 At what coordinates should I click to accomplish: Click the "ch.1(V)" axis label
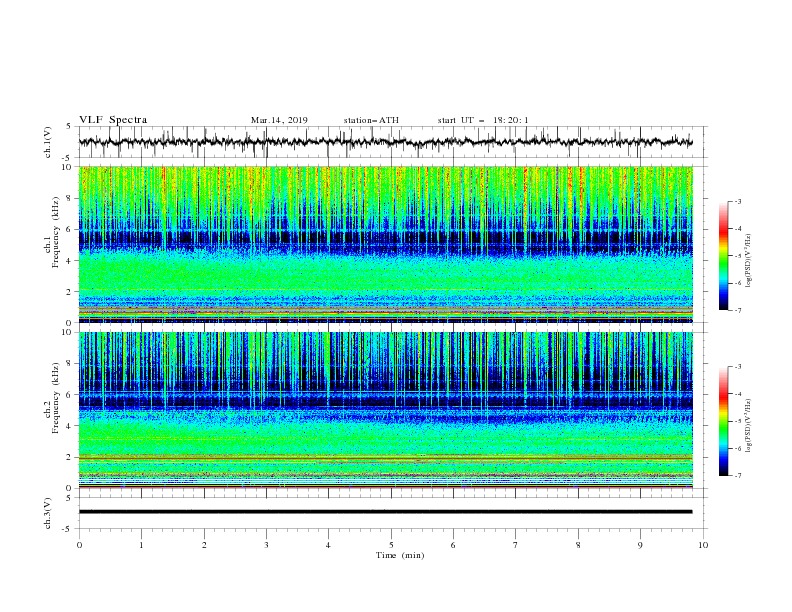48,142
